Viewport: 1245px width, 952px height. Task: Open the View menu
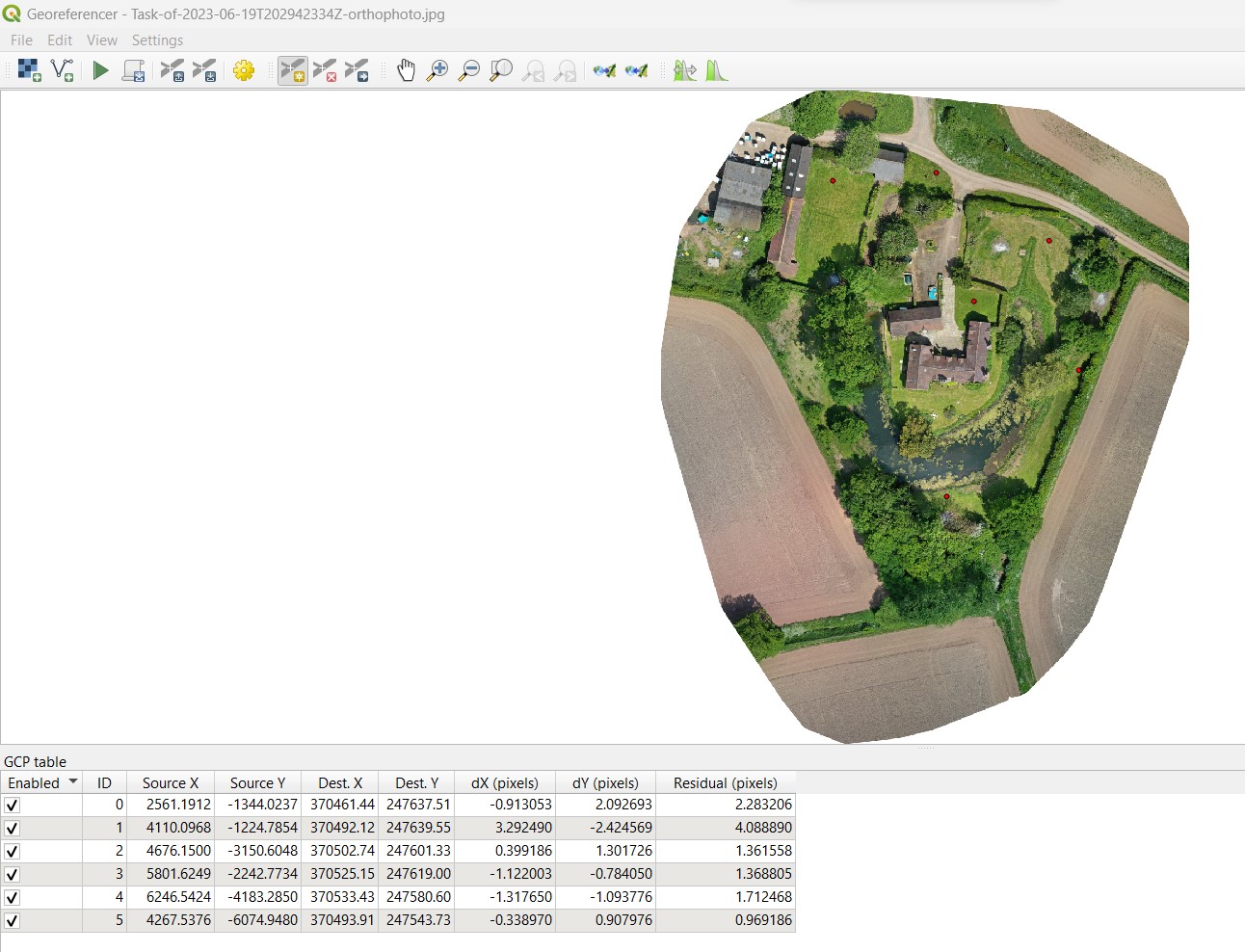tap(101, 40)
